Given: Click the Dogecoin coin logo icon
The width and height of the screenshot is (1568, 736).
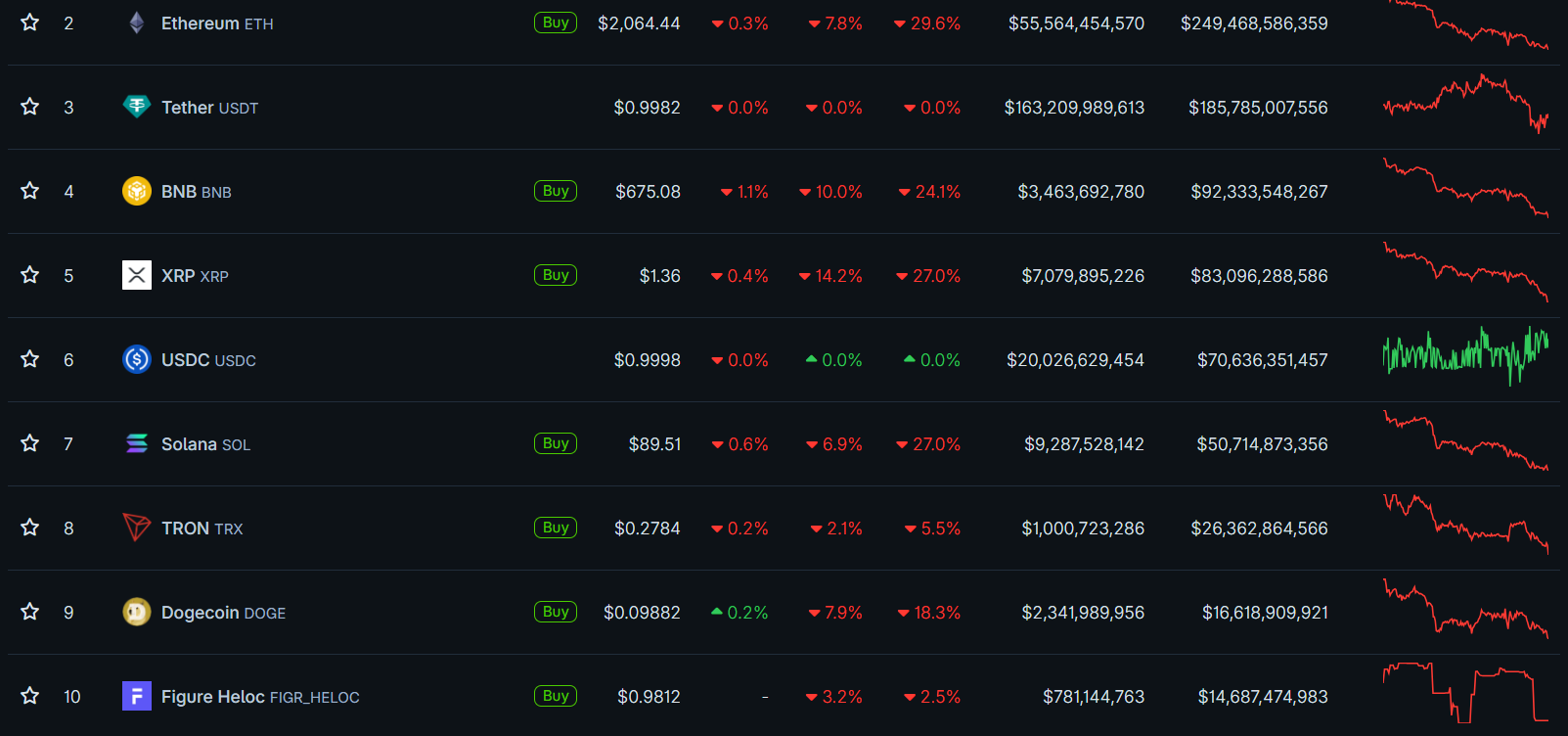Looking at the screenshot, I should point(137,612).
